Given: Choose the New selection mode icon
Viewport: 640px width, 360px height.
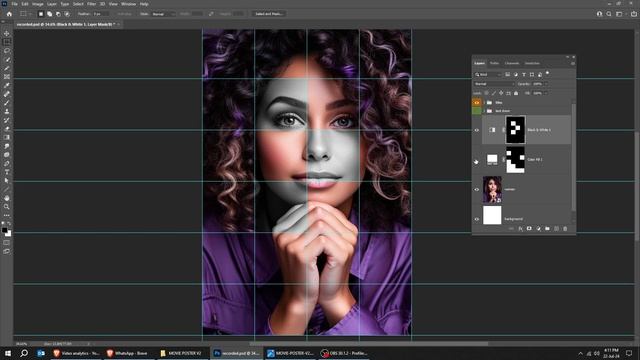Looking at the screenshot, I should [x=41, y=14].
